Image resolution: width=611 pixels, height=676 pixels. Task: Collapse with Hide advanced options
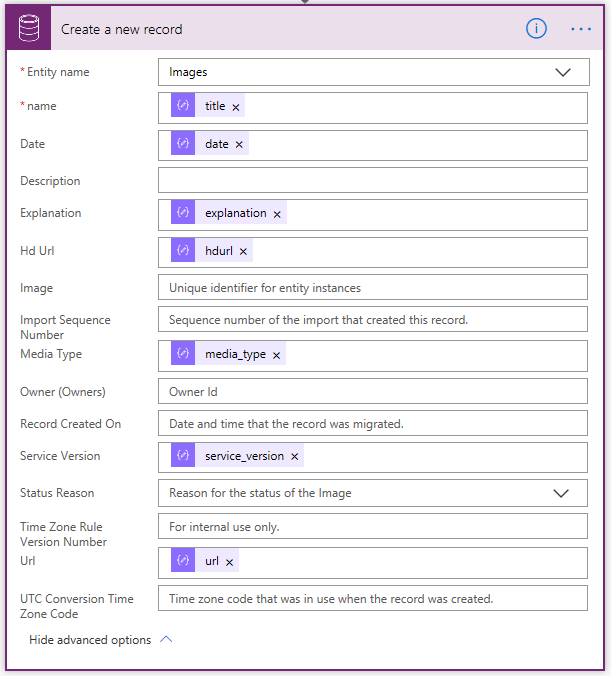click(100, 640)
